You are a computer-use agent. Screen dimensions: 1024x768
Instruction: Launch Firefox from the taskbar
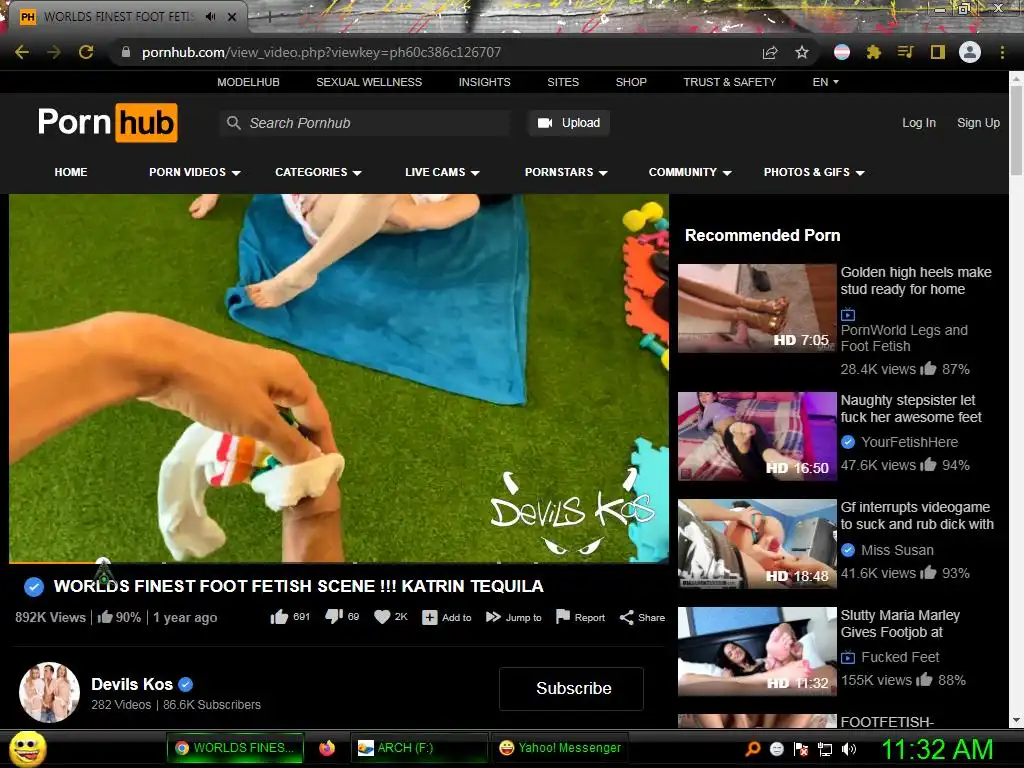[x=327, y=748]
